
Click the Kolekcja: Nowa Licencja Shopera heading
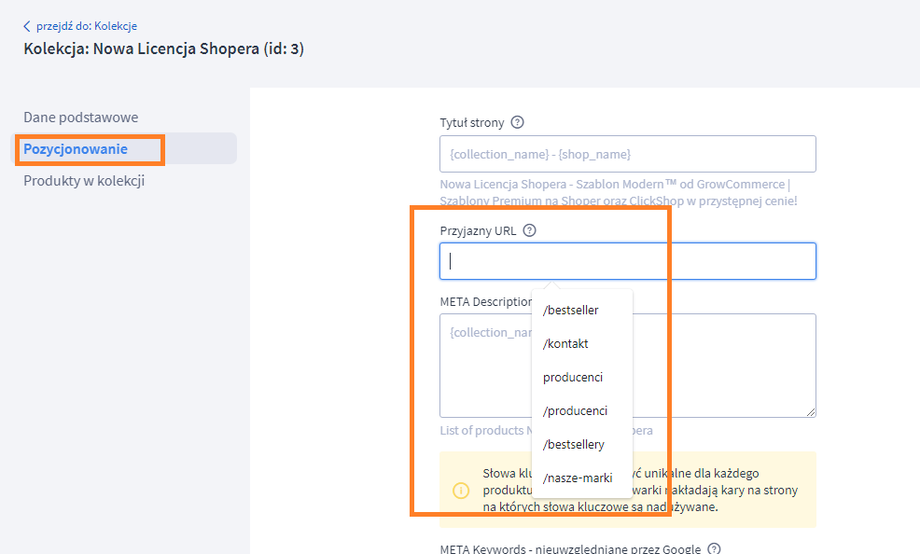[x=164, y=48]
